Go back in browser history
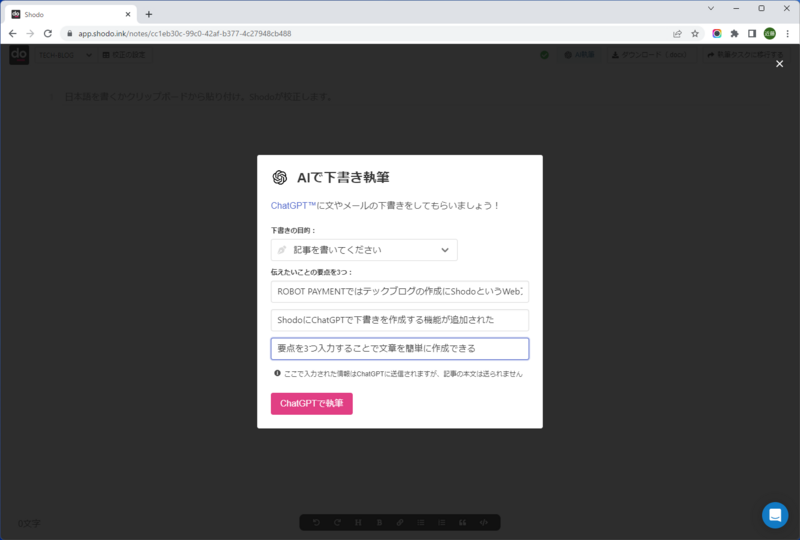Screen dimensions: 800x540 (13, 34)
